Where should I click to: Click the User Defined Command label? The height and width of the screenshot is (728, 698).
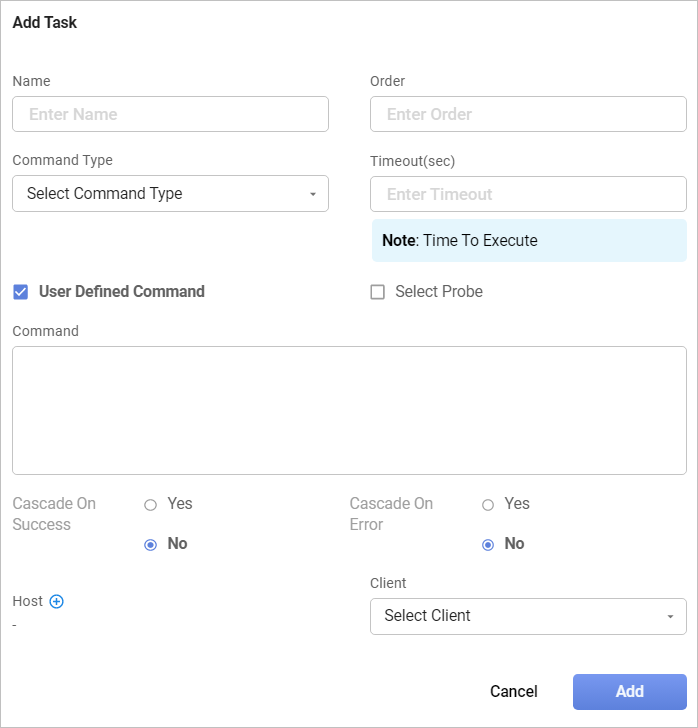121,292
